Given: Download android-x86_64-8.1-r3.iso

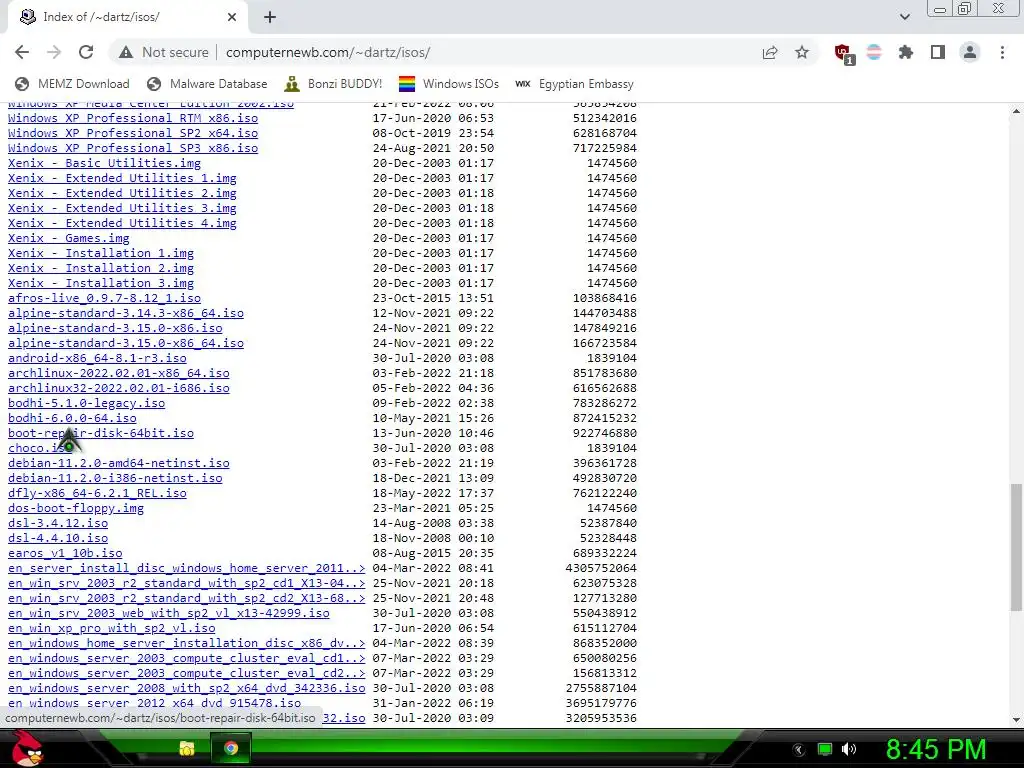Looking at the screenshot, I should [x=97, y=359].
